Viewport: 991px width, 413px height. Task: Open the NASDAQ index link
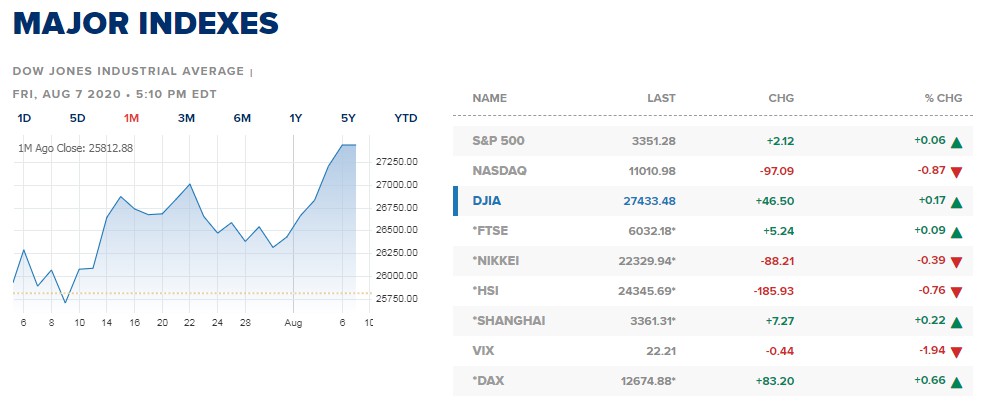pyautogui.click(x=499, y=171)
